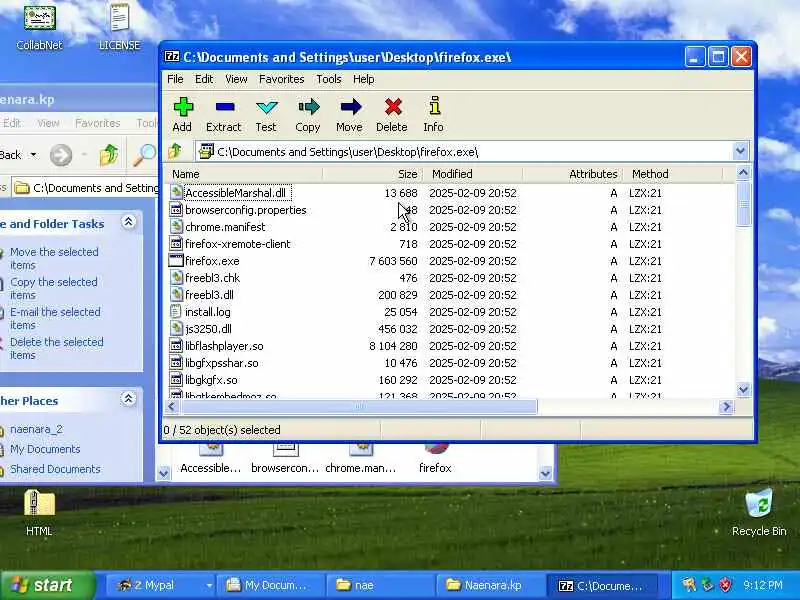The height and width of the screenshot is (600, 800).
Task: Click the horizontal scrollbar thumb in 7-Zip
Action: pyautogui.click(x=359, y=407)
